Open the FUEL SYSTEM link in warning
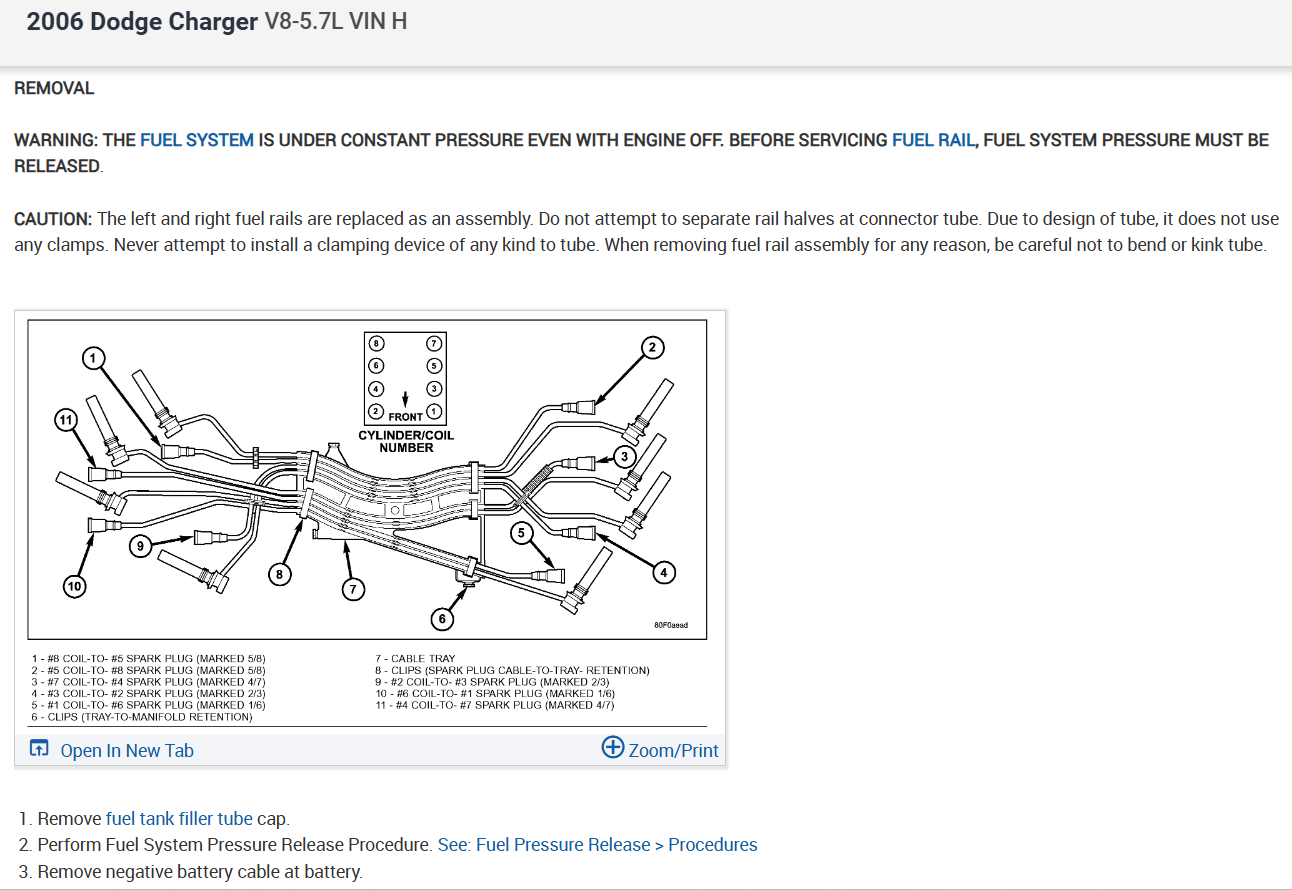Screen dimensions: 1292x890 pyautogui.click(x=197, y=140)
